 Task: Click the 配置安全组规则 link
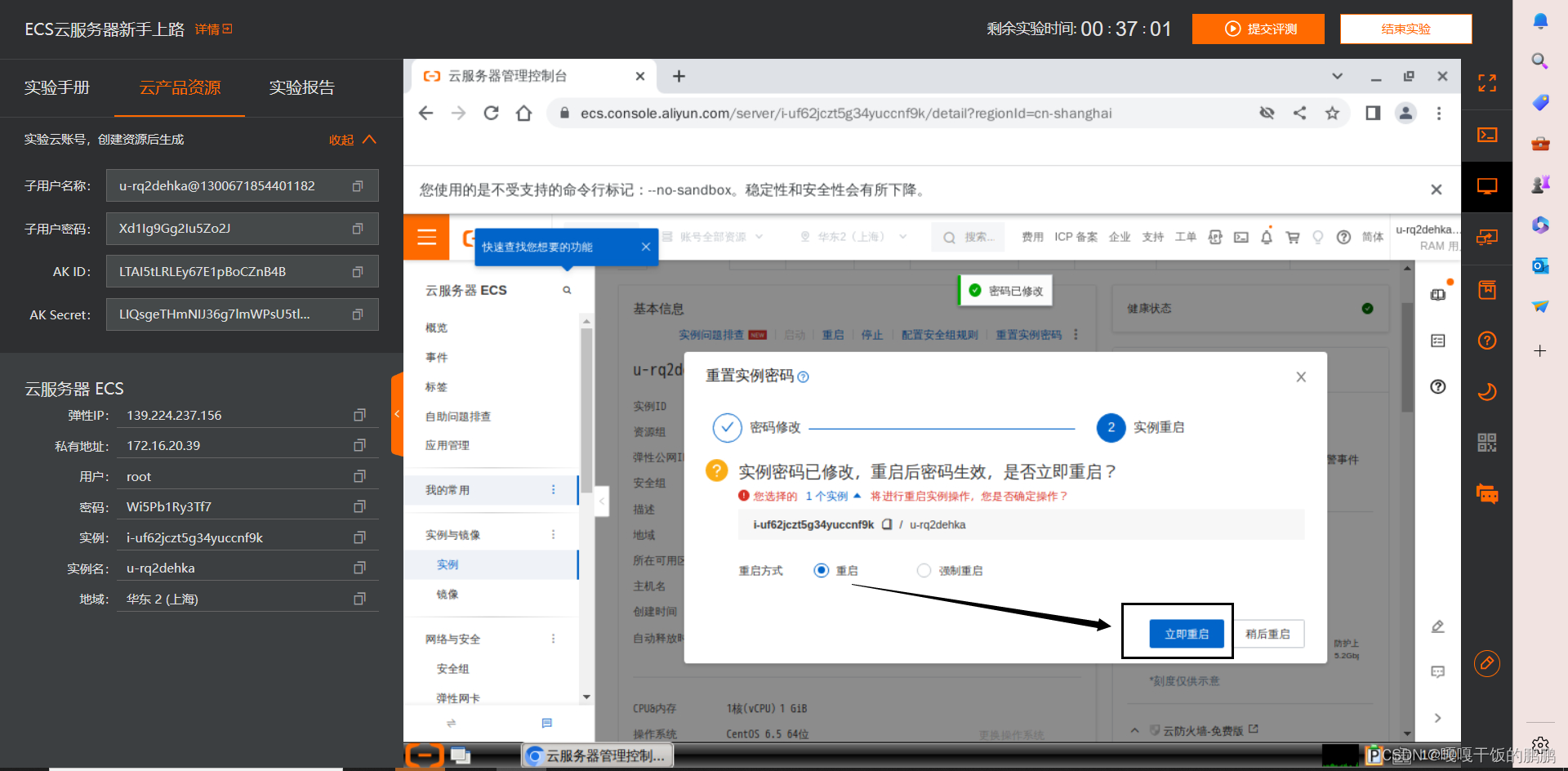pyautogui.click(x=939, y=335)
